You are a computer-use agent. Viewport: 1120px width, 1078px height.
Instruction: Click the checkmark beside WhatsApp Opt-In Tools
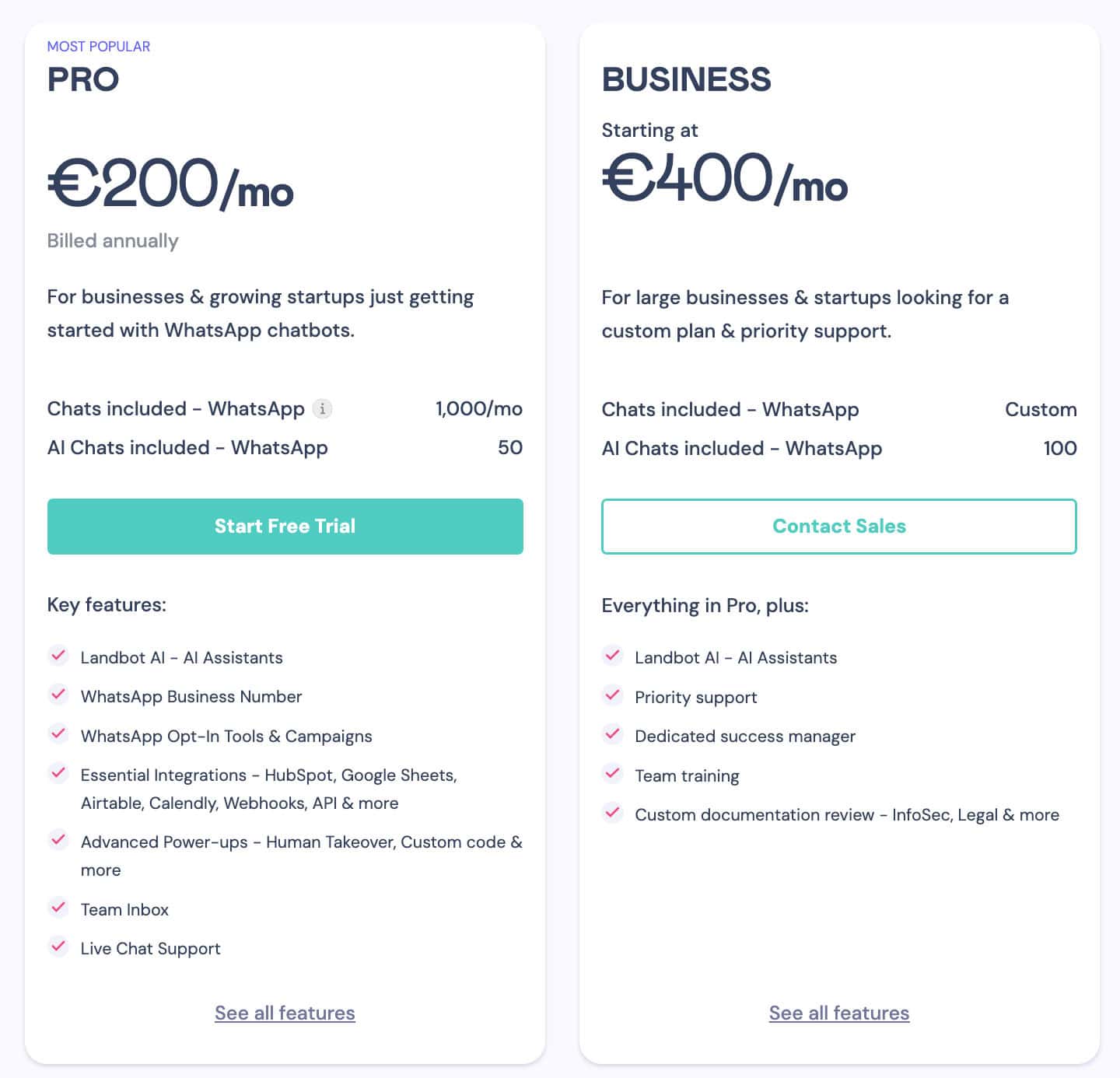[59, 734]
